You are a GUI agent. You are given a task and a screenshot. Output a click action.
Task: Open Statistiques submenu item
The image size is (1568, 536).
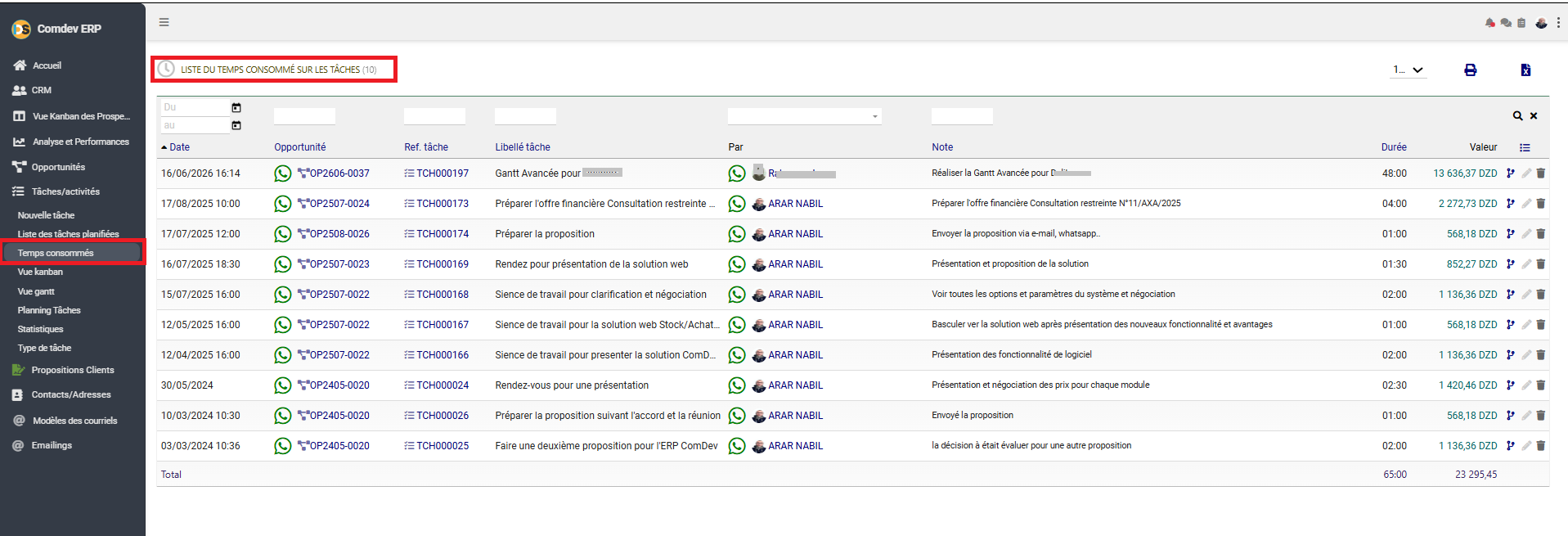pos(40,329)
